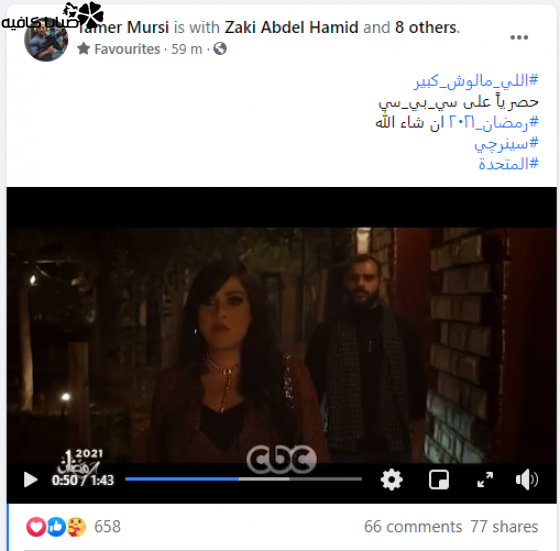
Task: Open the #اللي_مالوش_كبير hashtag
Action: (476, 81)
